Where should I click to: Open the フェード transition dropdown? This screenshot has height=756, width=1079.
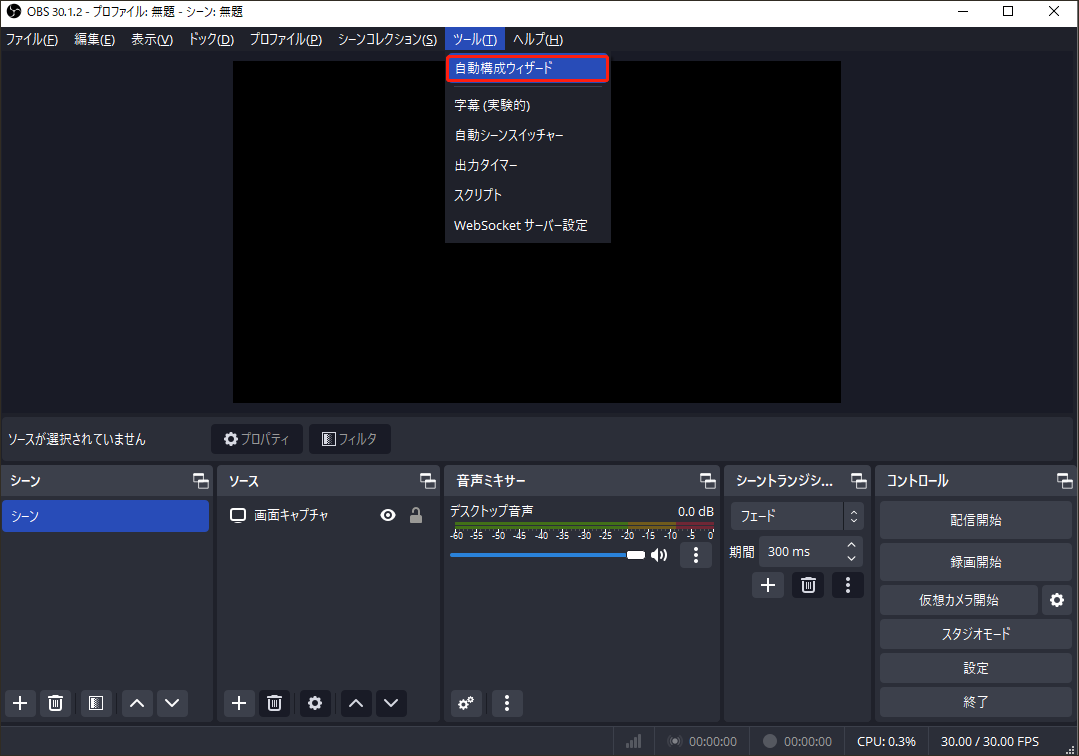coord(797,516)
